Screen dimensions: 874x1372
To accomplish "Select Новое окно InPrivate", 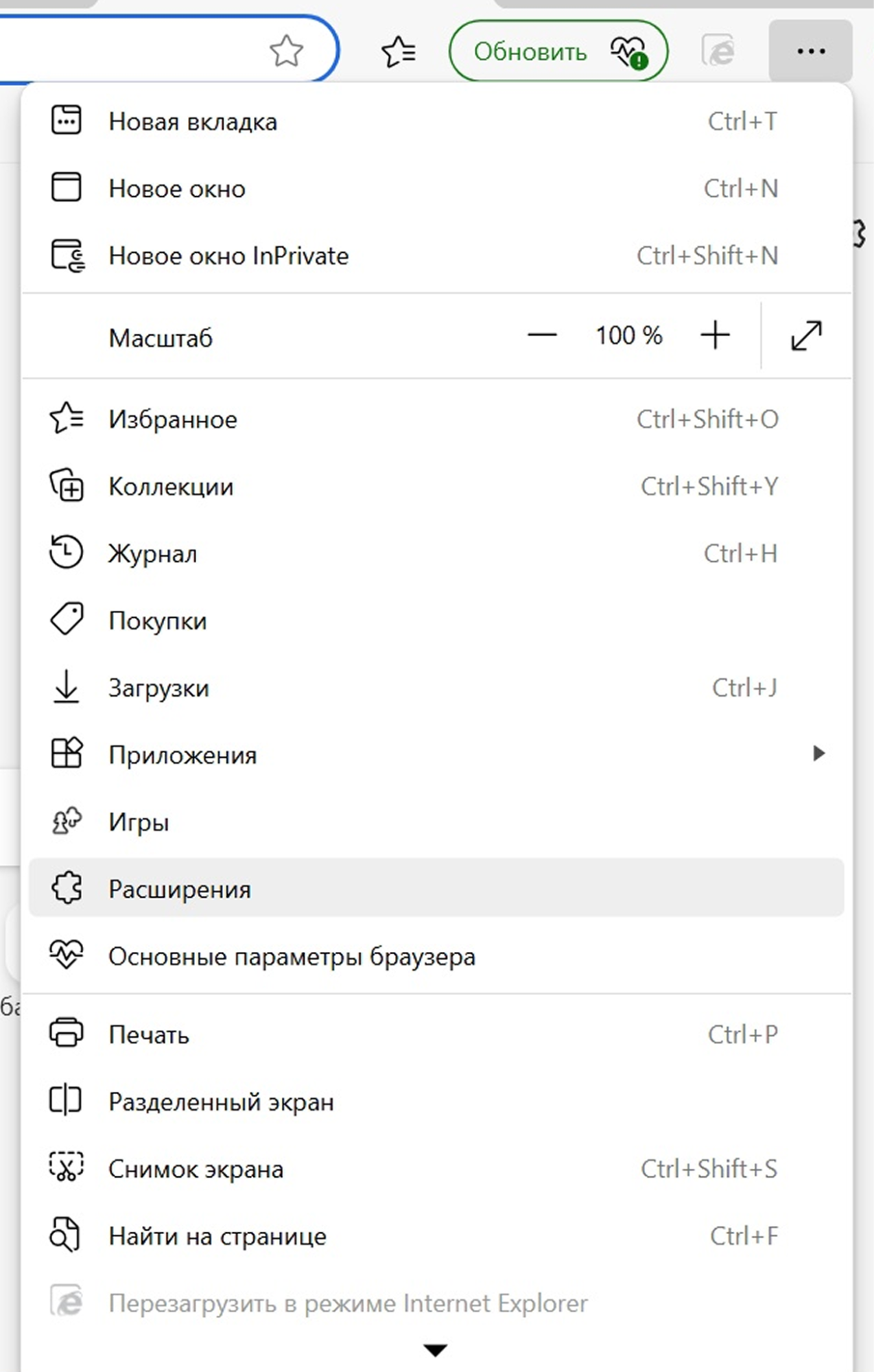I will [x=228, y=256].
